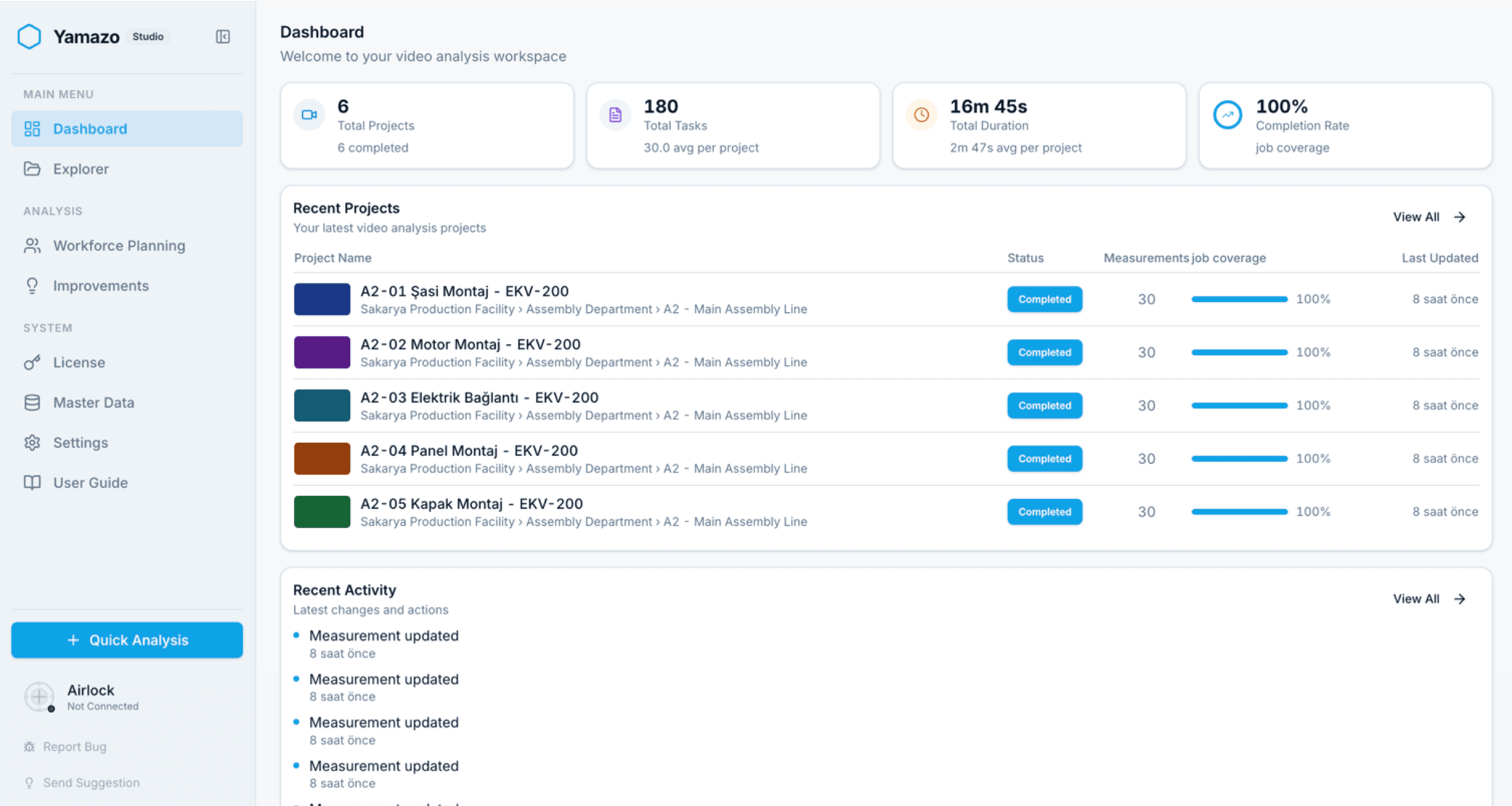Click the arrow beside Recent Projects View All

(x=1459, y=217)
